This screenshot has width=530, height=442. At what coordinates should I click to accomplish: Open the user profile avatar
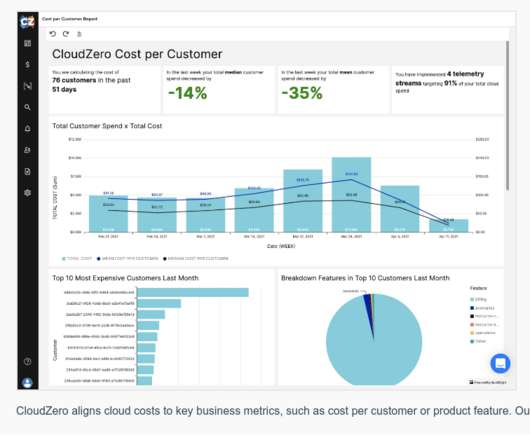pos(28,383)
